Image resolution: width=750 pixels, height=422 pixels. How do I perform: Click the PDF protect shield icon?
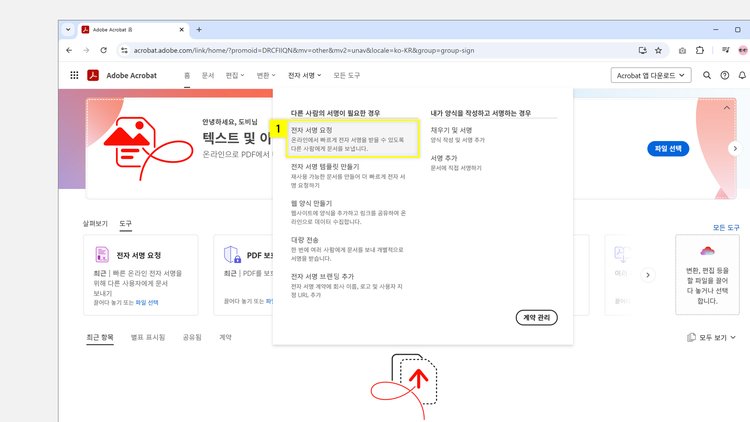tap(232, 255)
